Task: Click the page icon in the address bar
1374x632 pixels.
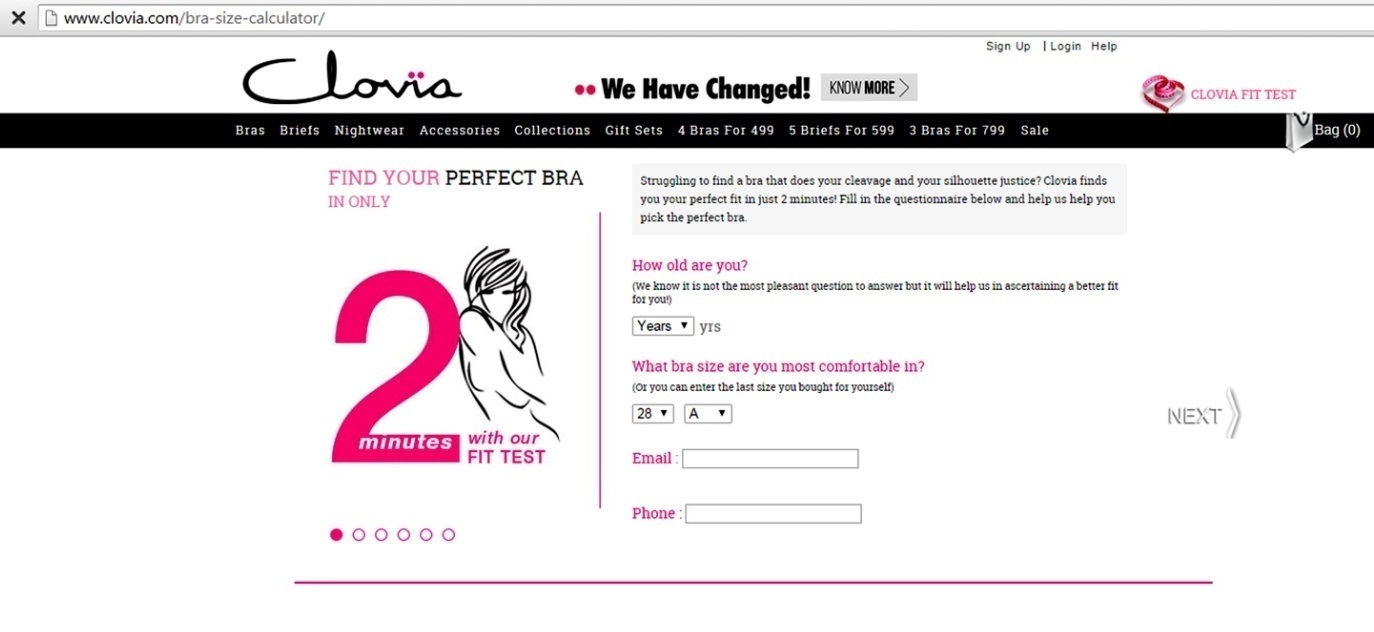Action: click(x=49, y=18)
